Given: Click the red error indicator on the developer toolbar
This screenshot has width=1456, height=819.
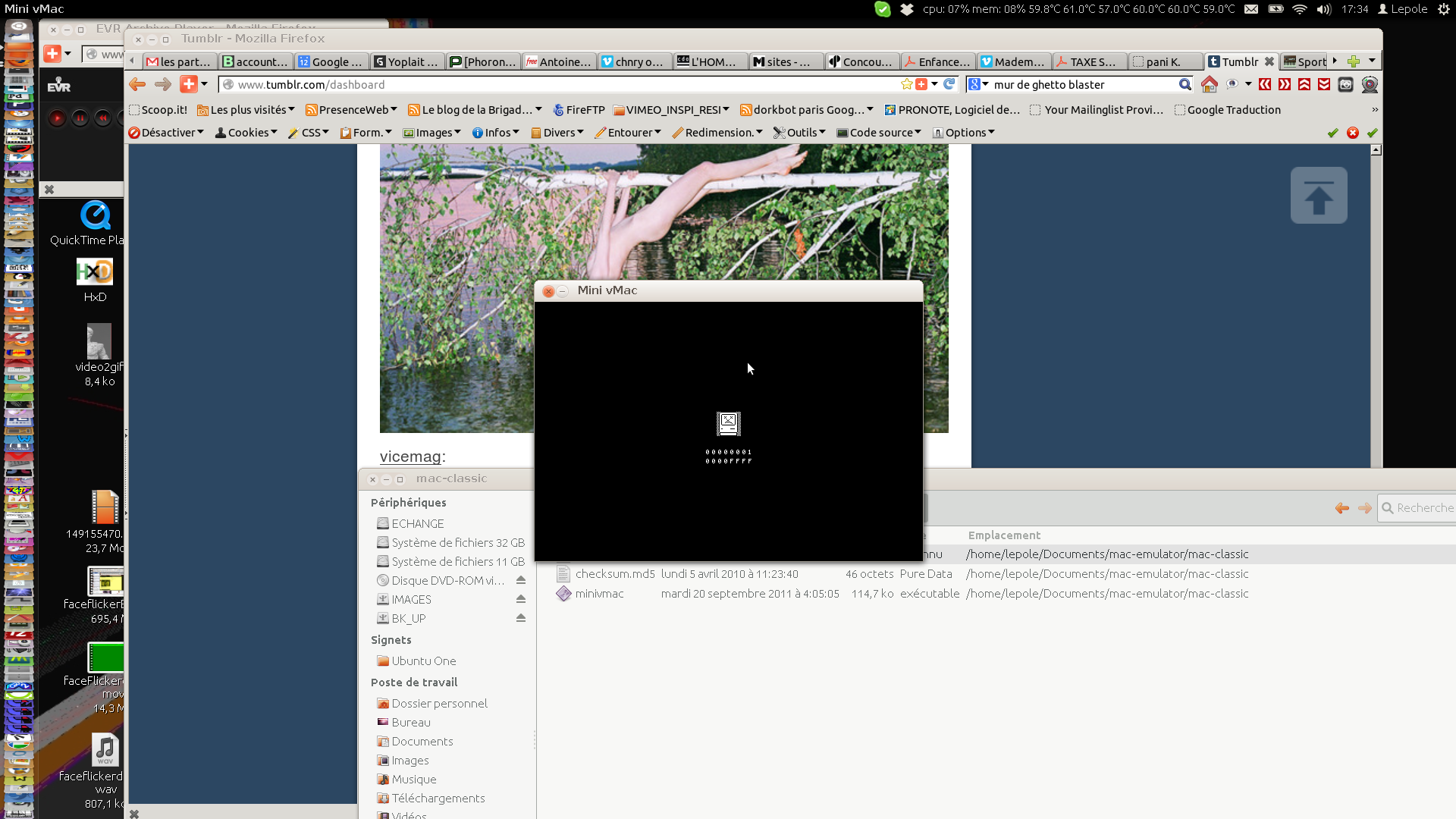Looking at the screenshot, I should click(x=1352, y=133).
